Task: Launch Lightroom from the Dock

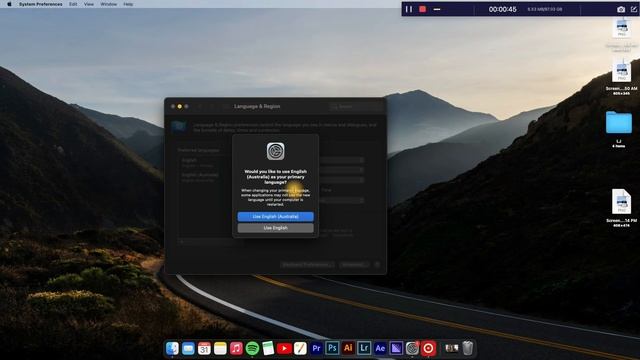Action: [x=364, y=348]
